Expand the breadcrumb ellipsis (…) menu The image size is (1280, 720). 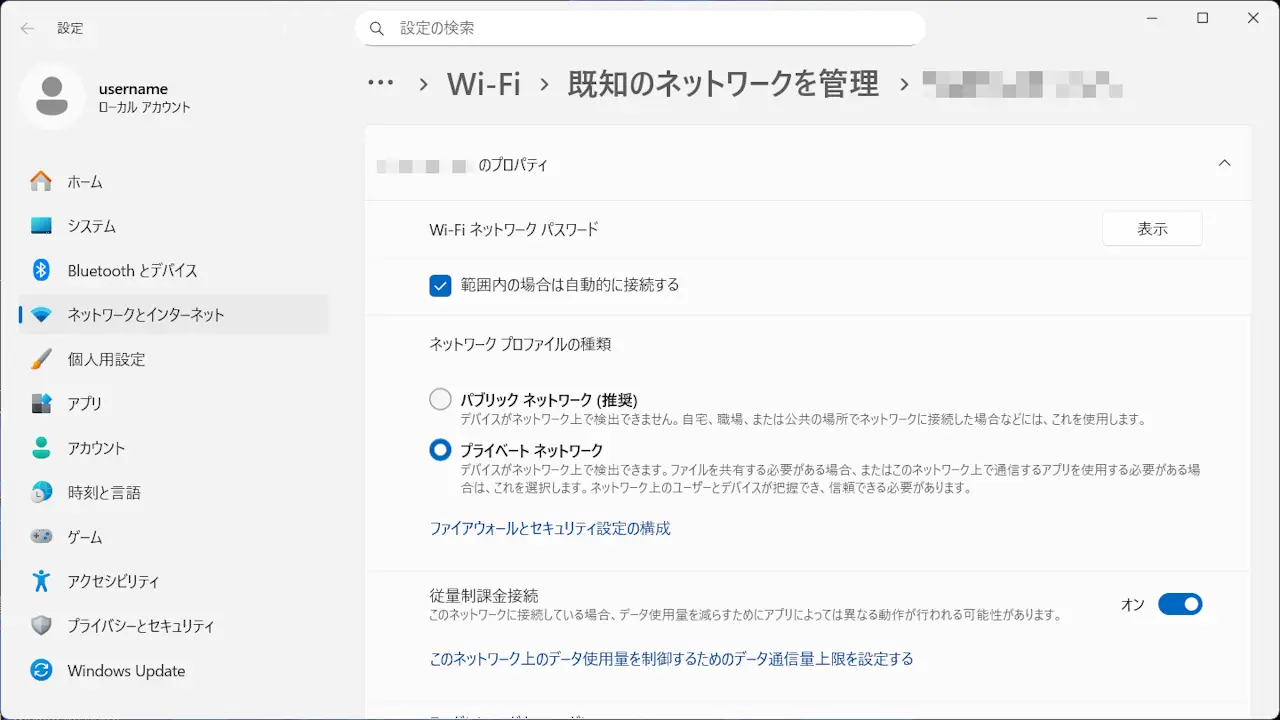click(x=380, y=84)
